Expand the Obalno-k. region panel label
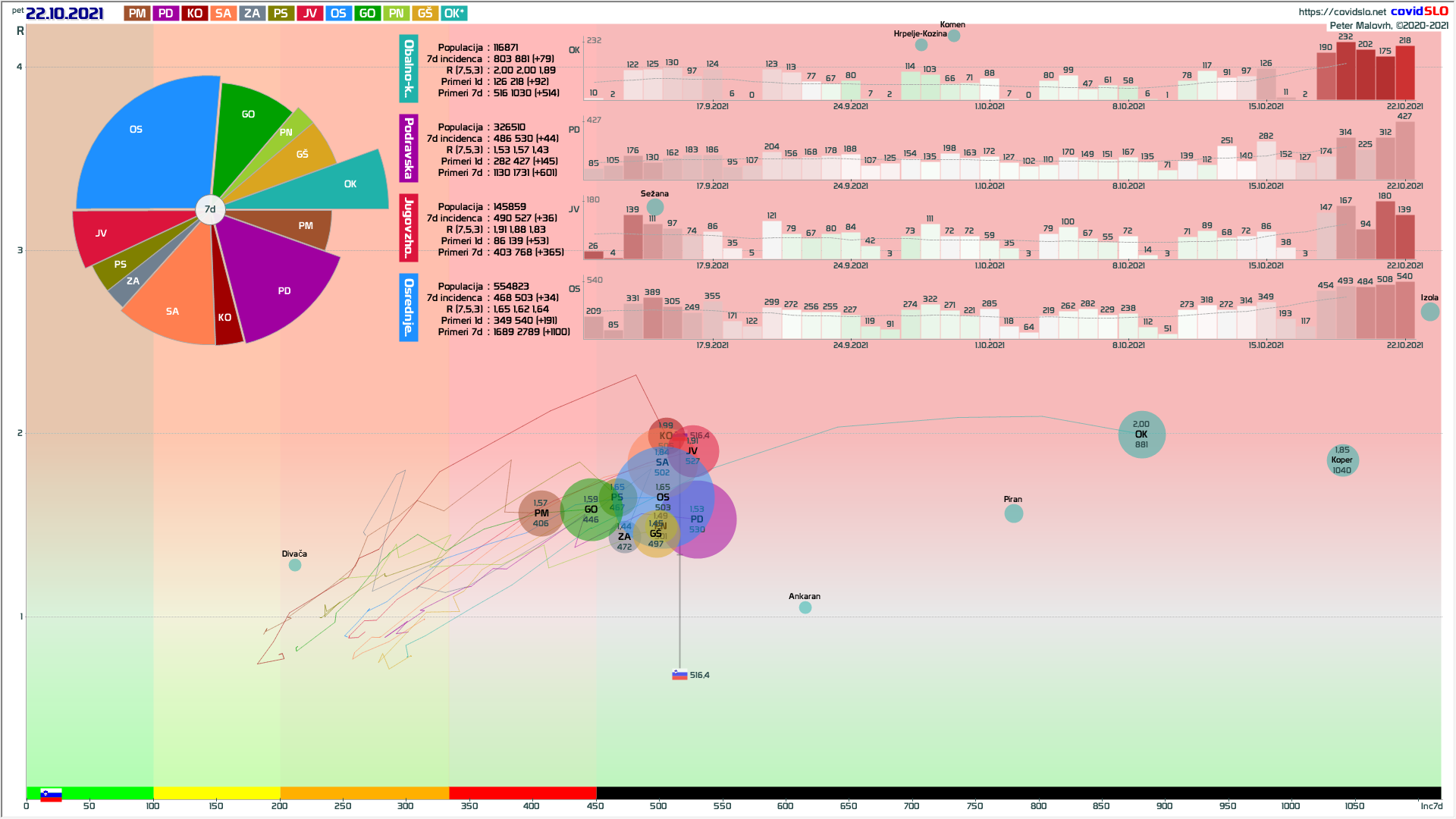This screenshot has height=819, width=1456. pyautogui.click(x=408, y=68)
